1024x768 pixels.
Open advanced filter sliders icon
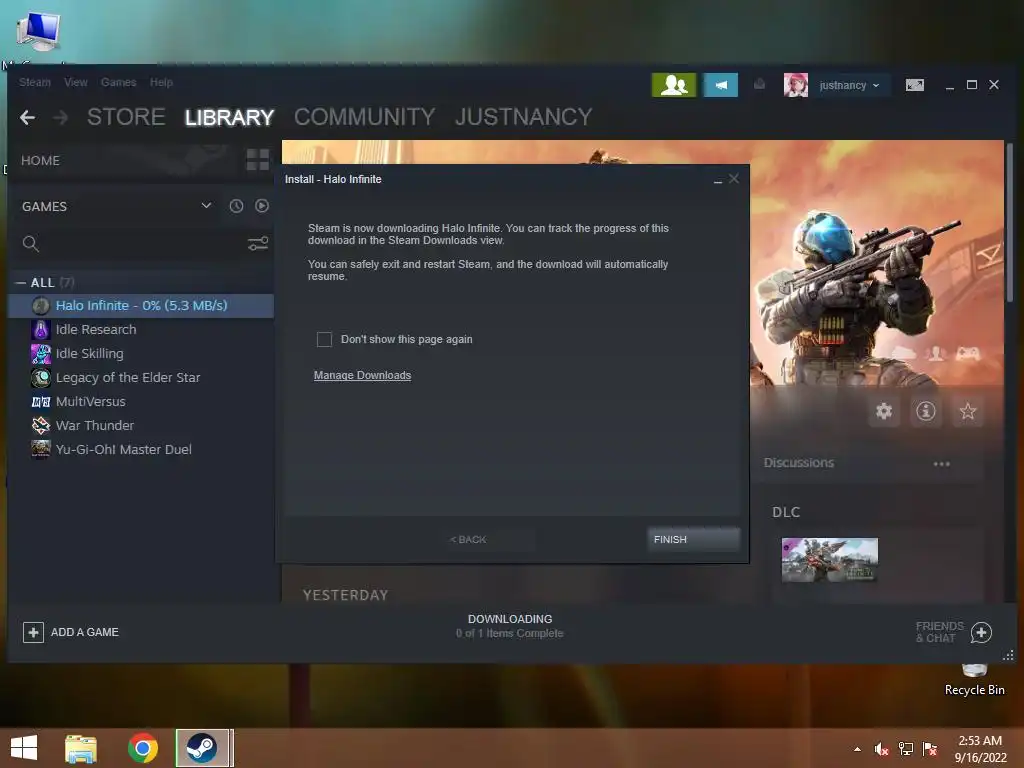(x=258, y=244)
